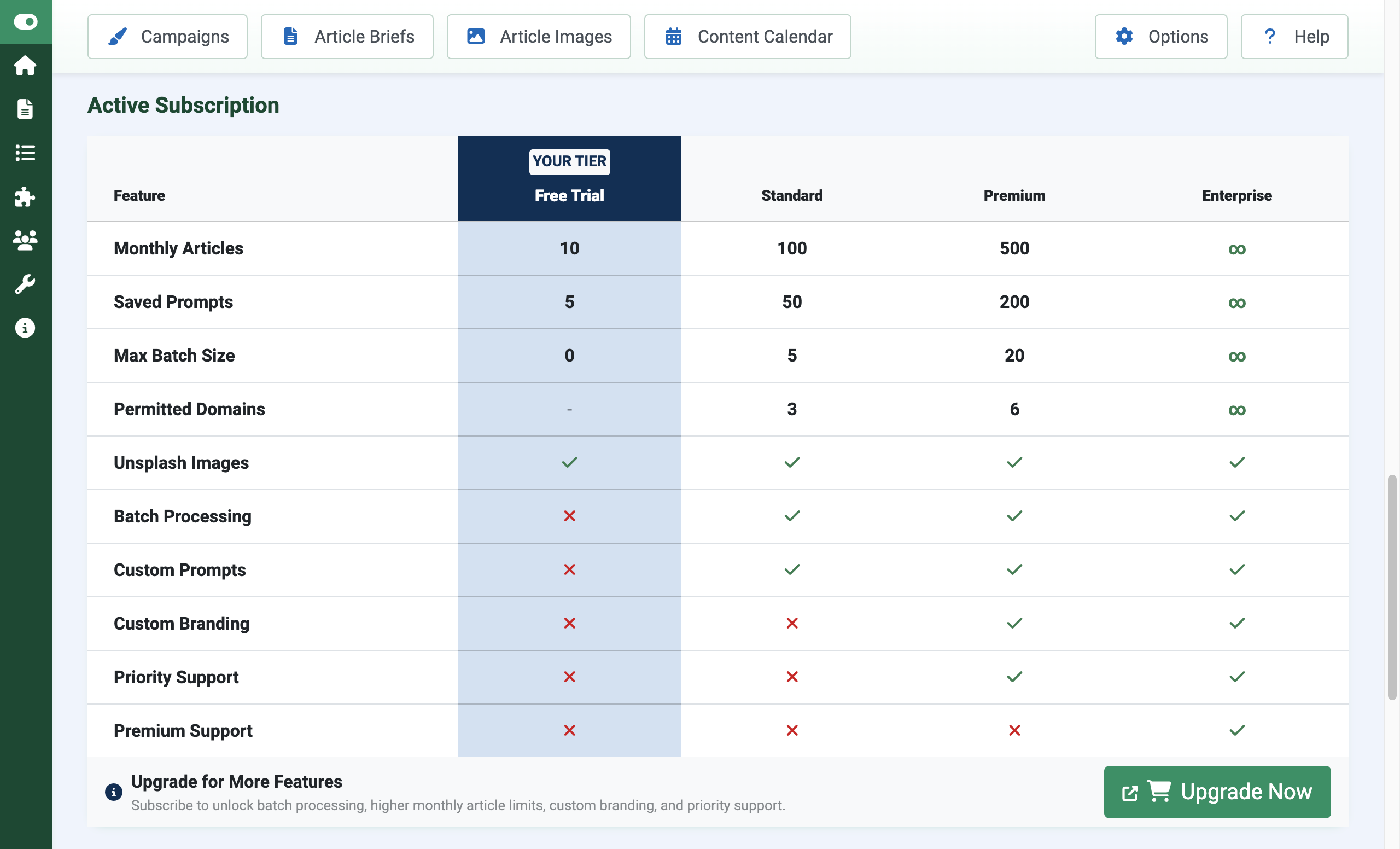Select the document icon in the sidebar
Image resolution: width=1400 pixels, height=849 pixels.
pyautogui.click(x=25, y=109)
